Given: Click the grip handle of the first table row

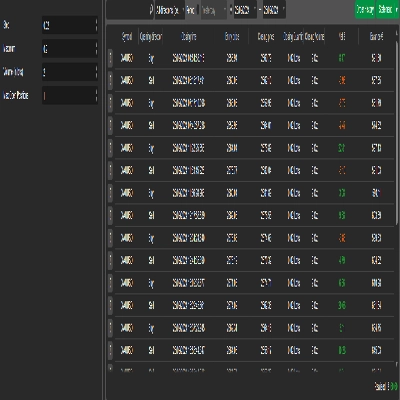Looking at the screenshot, I should [111, 58].
